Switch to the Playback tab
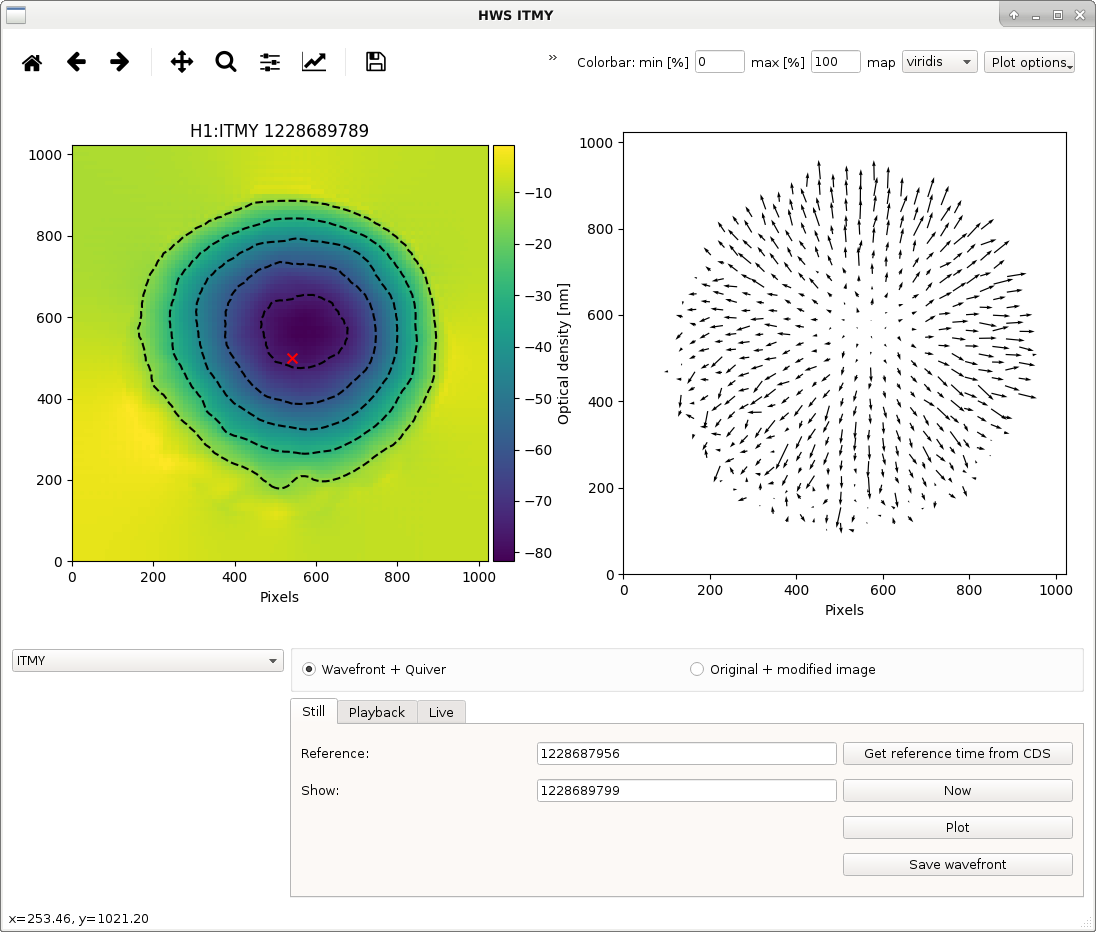Screen dimensions: 1096x932 (x=377, y=712)
